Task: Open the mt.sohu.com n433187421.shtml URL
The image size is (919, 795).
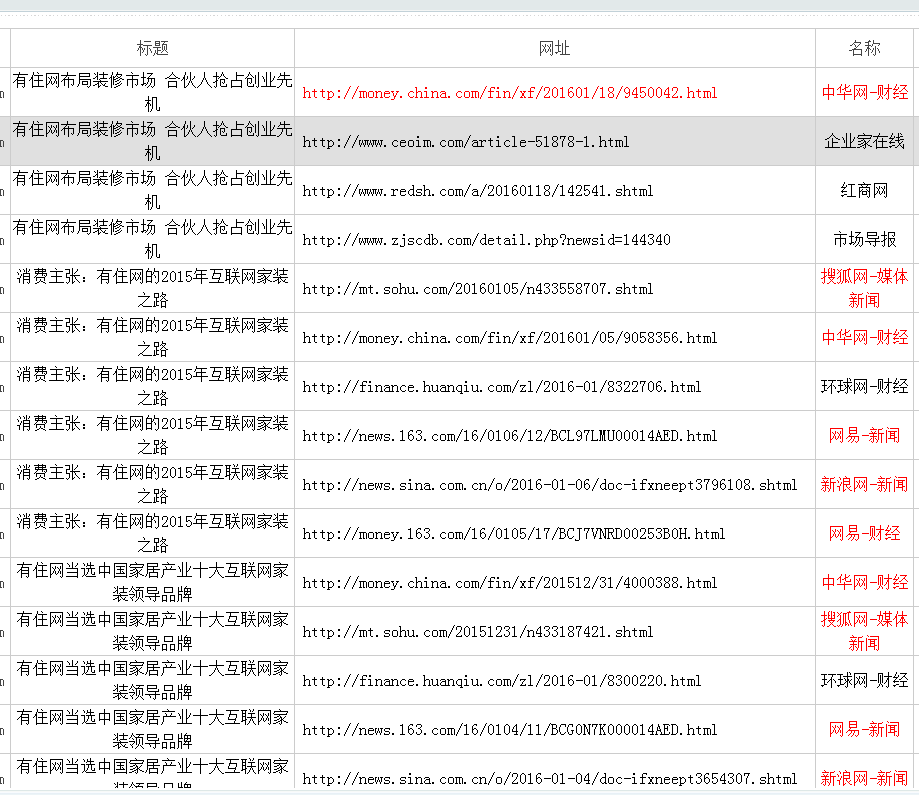Action: [478, 632]
